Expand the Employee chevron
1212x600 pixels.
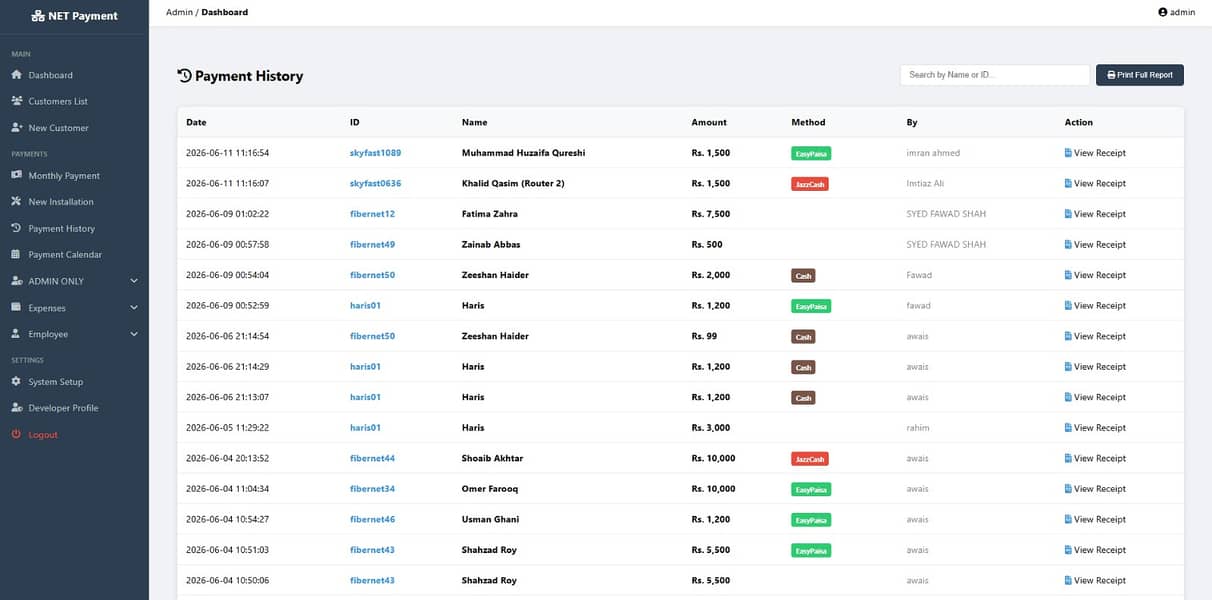pyautogui.click(x=134, y=334)
